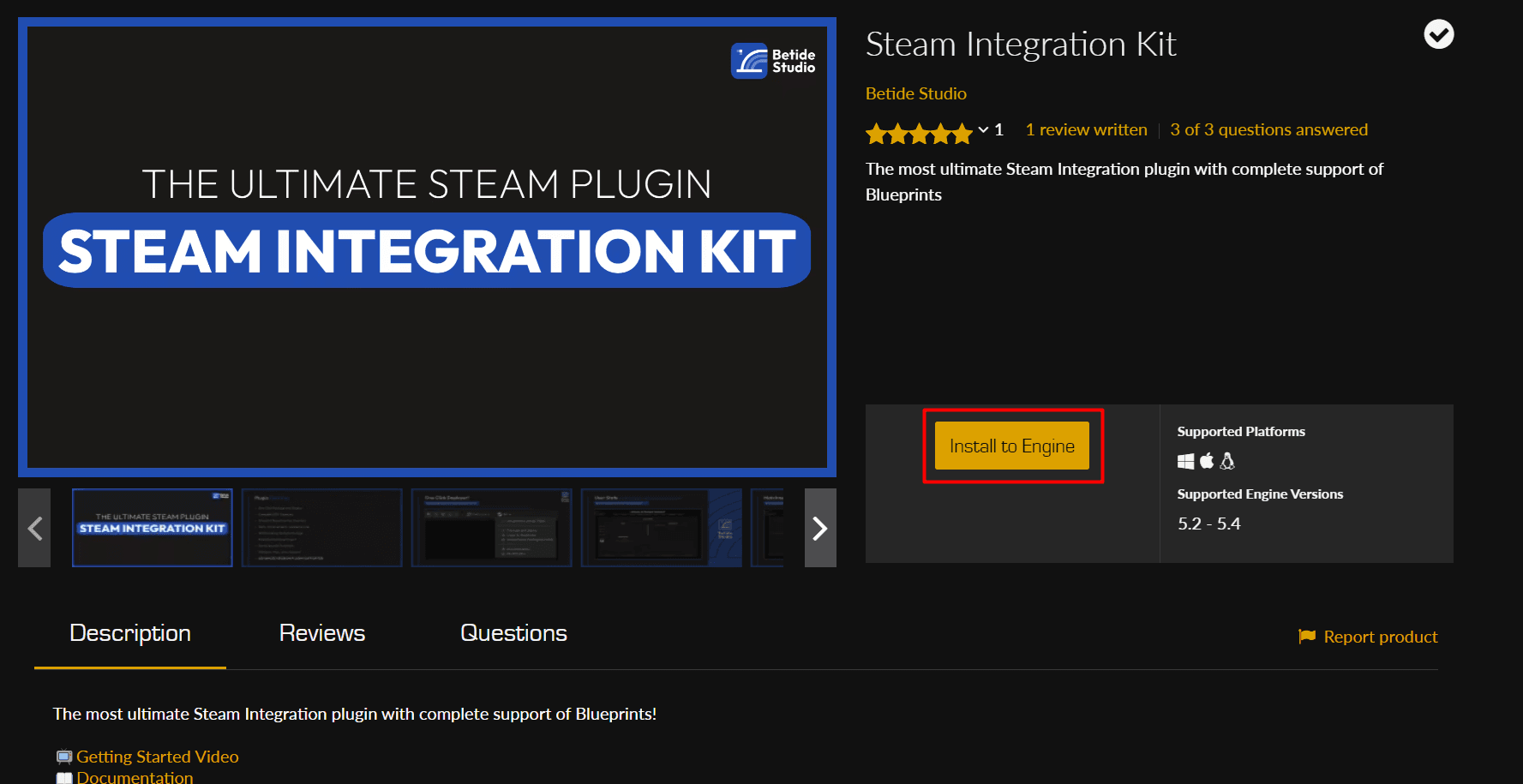Select the first Steam Integration Kit thumbnail
This screenshot has height=784, width=1523.
(153, 528)
